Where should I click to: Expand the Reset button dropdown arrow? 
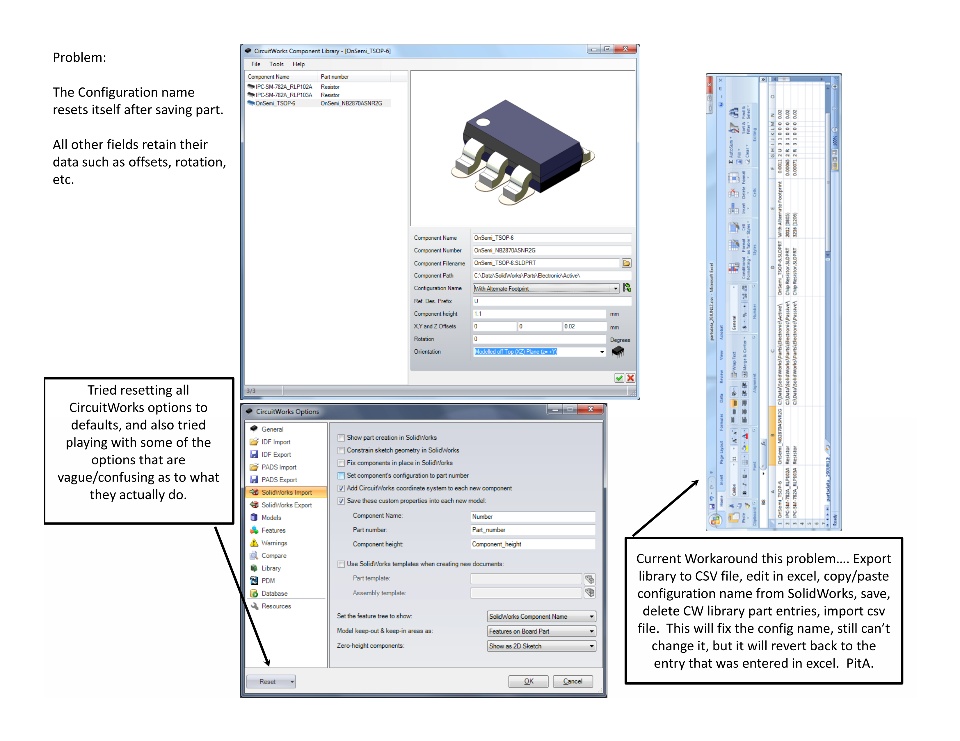pyautogui.click(x=292, y=682)
